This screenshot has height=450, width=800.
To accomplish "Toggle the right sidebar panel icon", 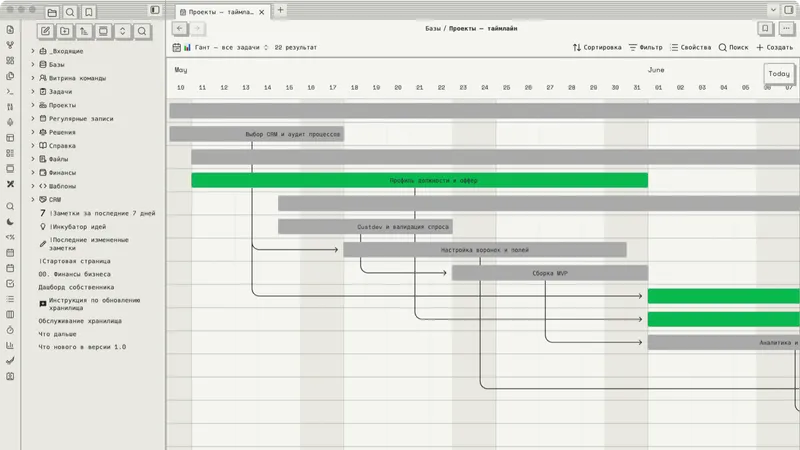I will tap(789, 10).
